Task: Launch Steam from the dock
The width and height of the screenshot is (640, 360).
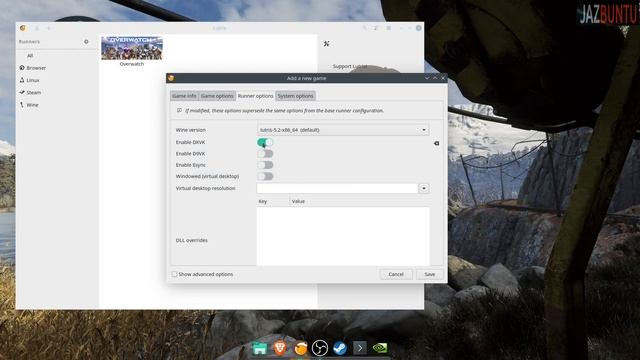Action: (x=340, y=348)
